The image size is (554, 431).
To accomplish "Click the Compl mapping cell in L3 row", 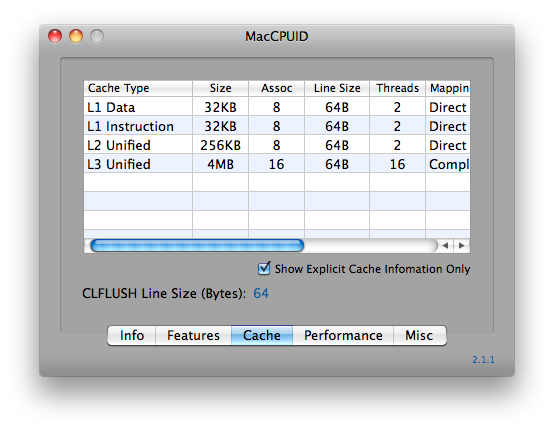I will 449,164.
